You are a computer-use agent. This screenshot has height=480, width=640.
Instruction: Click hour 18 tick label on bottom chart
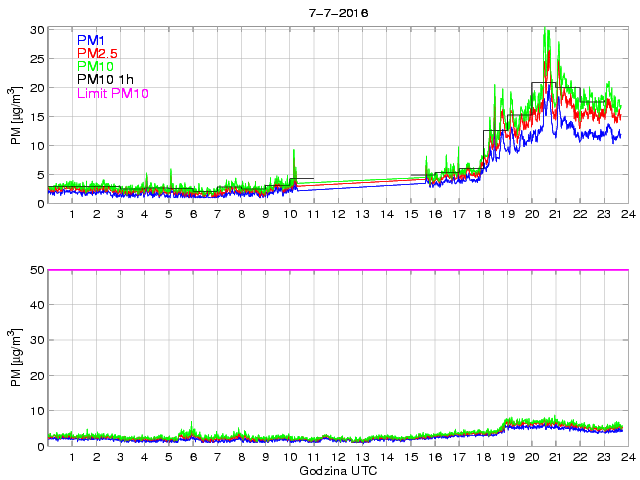coord(483,457)
